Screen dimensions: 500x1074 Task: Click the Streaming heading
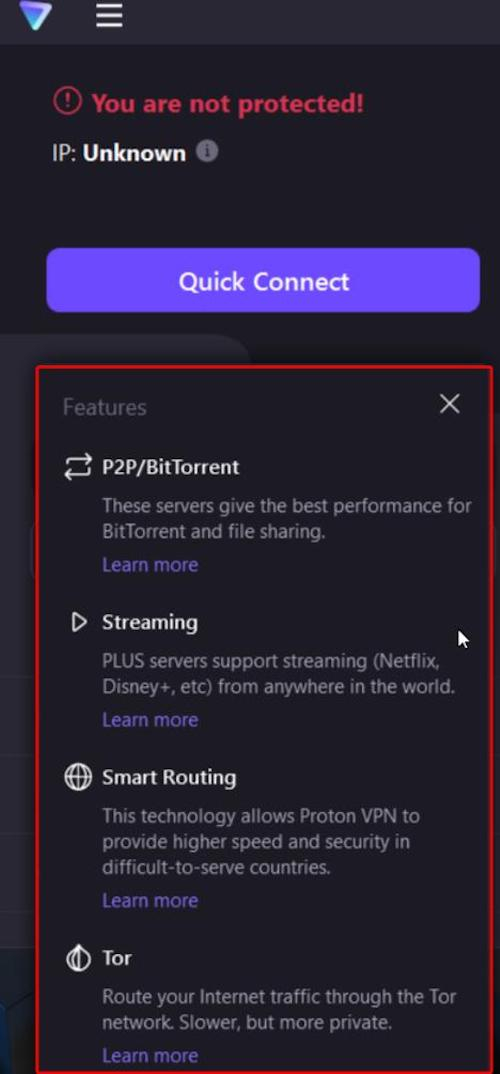click(x=150, y=623)
